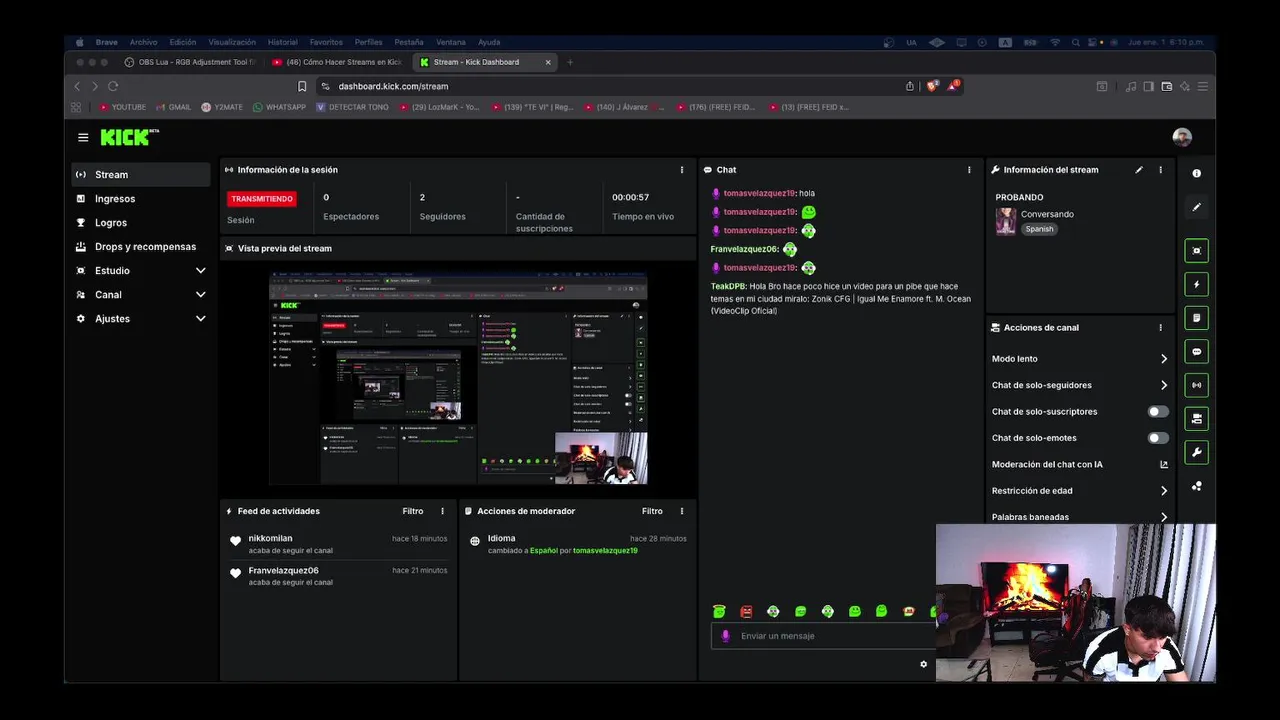
Task: Open DETECTAR TONO bookmark
Action: point(353,107)
